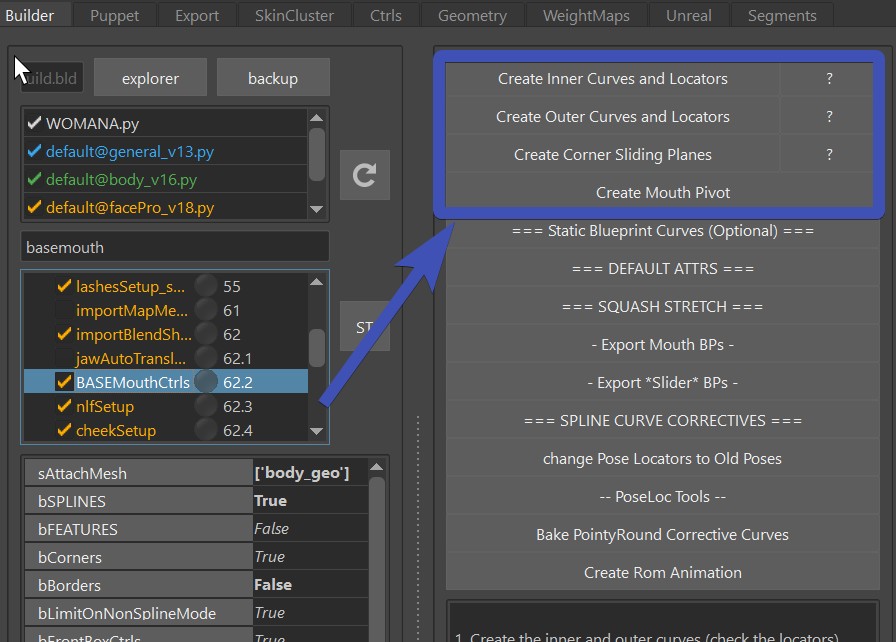896x642 pixels.
Task: Click the Create Mouth Pivot button
Action: tap(662, 192)
